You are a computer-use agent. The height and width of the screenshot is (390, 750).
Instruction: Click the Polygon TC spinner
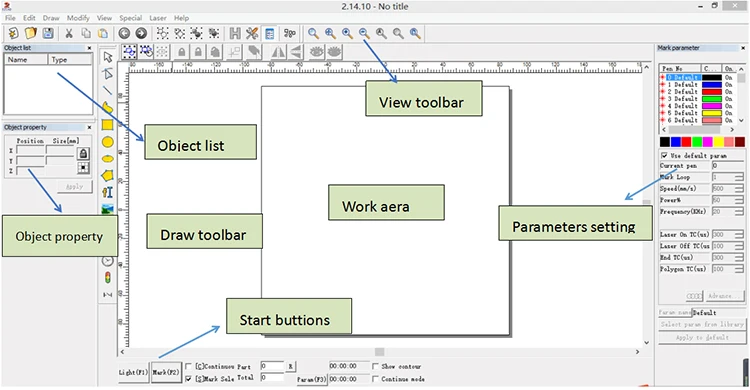tap(739, 269)
